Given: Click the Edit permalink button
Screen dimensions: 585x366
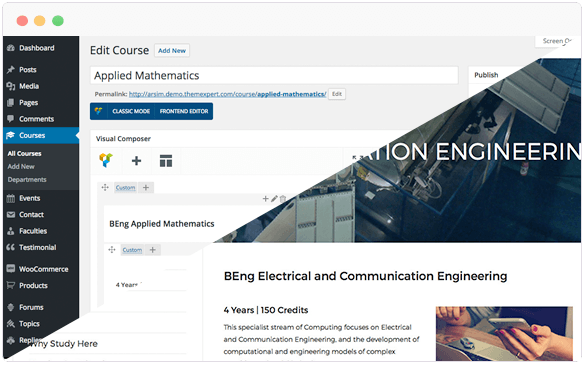Looking at the screenshot, I should [x=337, y=94].
